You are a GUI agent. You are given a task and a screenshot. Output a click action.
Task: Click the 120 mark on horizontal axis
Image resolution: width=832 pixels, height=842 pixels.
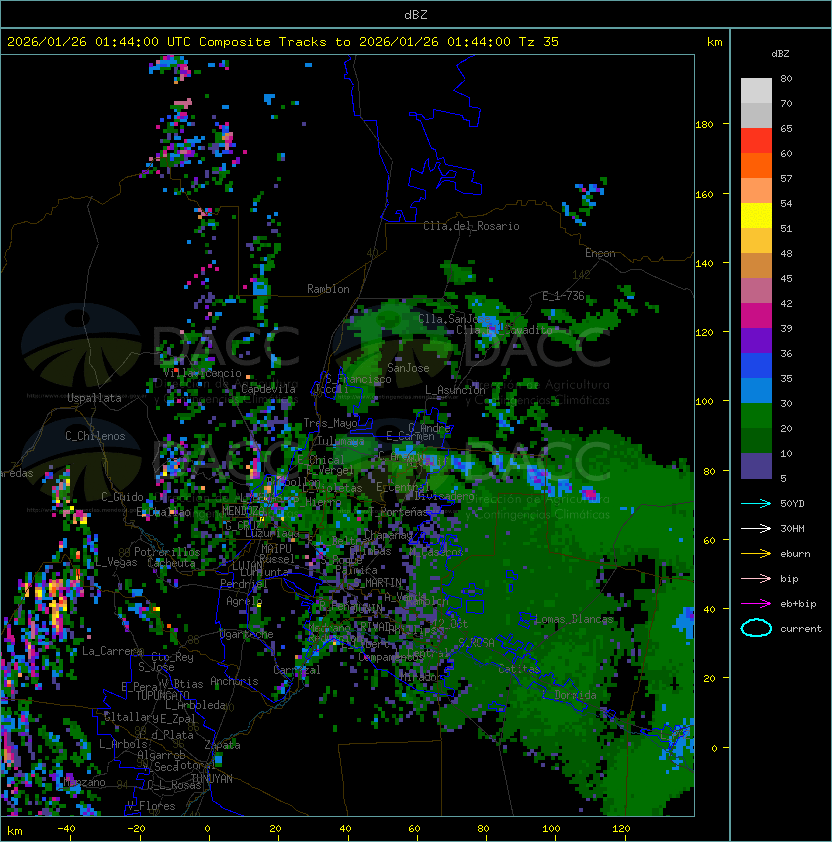coord(621,829)
